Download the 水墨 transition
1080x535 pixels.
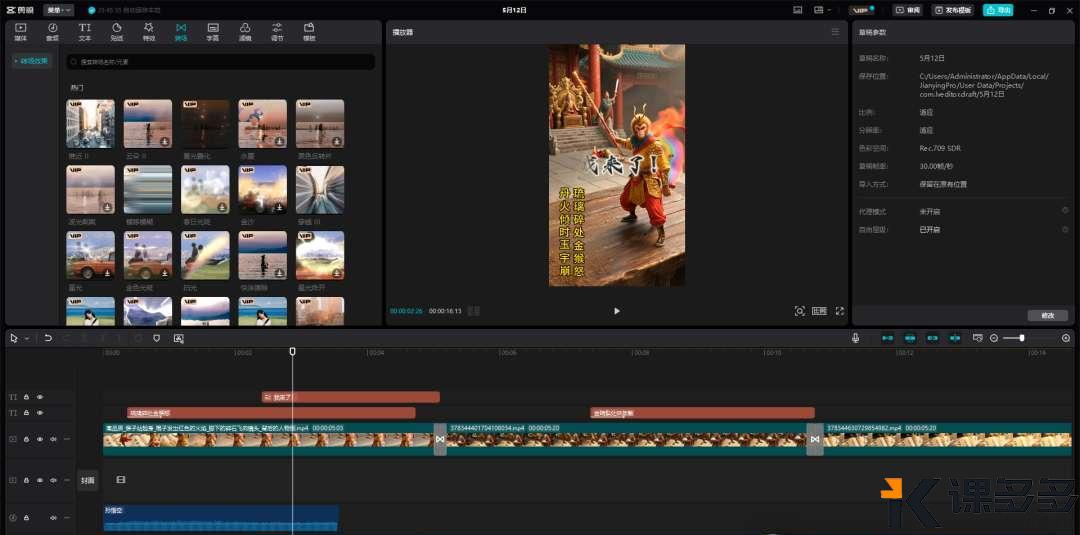(280, 142)
